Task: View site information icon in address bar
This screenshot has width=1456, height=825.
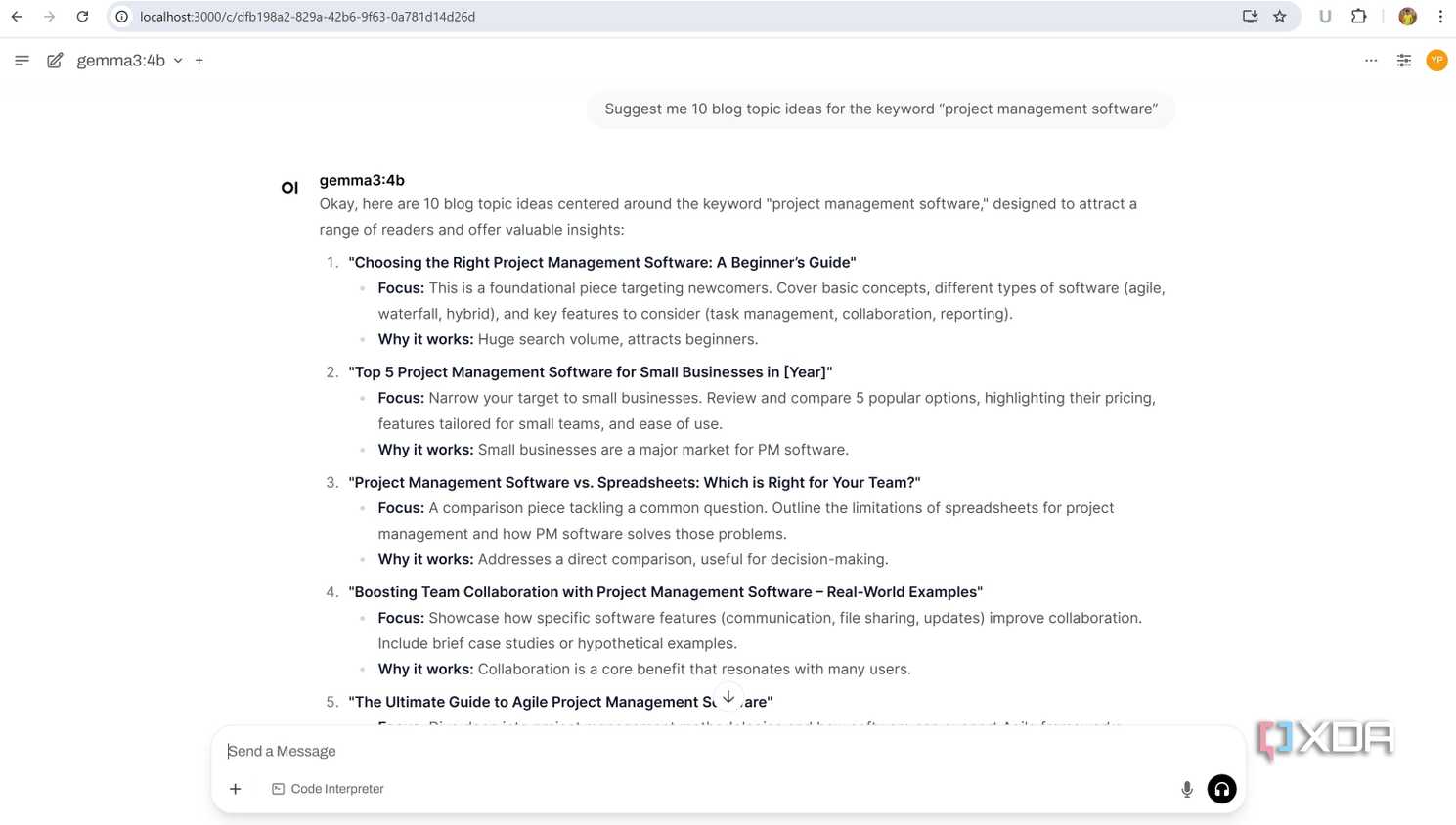Action: [x=122, y=17]
